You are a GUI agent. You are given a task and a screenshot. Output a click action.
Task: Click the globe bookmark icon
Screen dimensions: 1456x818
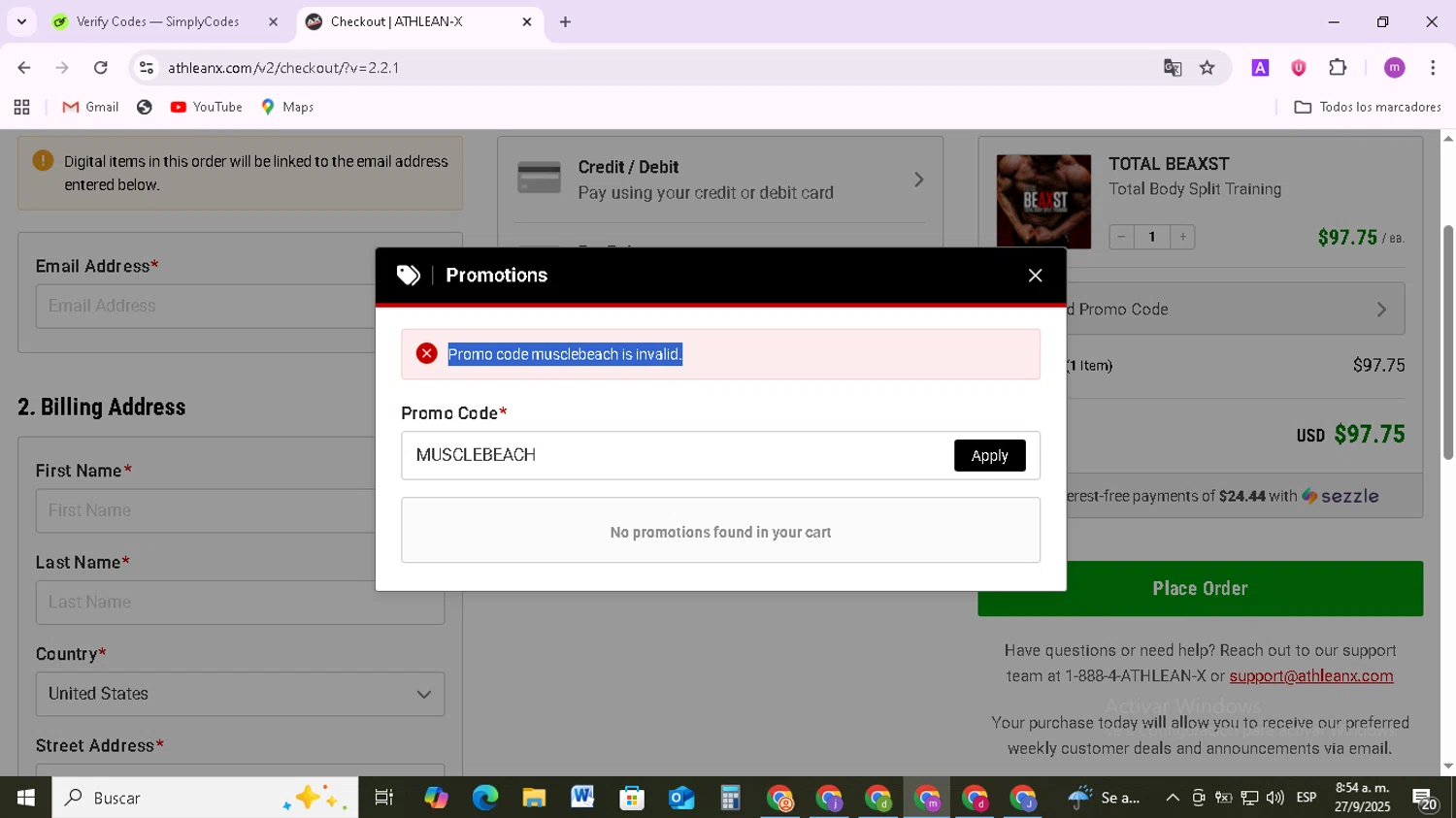[x=145, y=107]
